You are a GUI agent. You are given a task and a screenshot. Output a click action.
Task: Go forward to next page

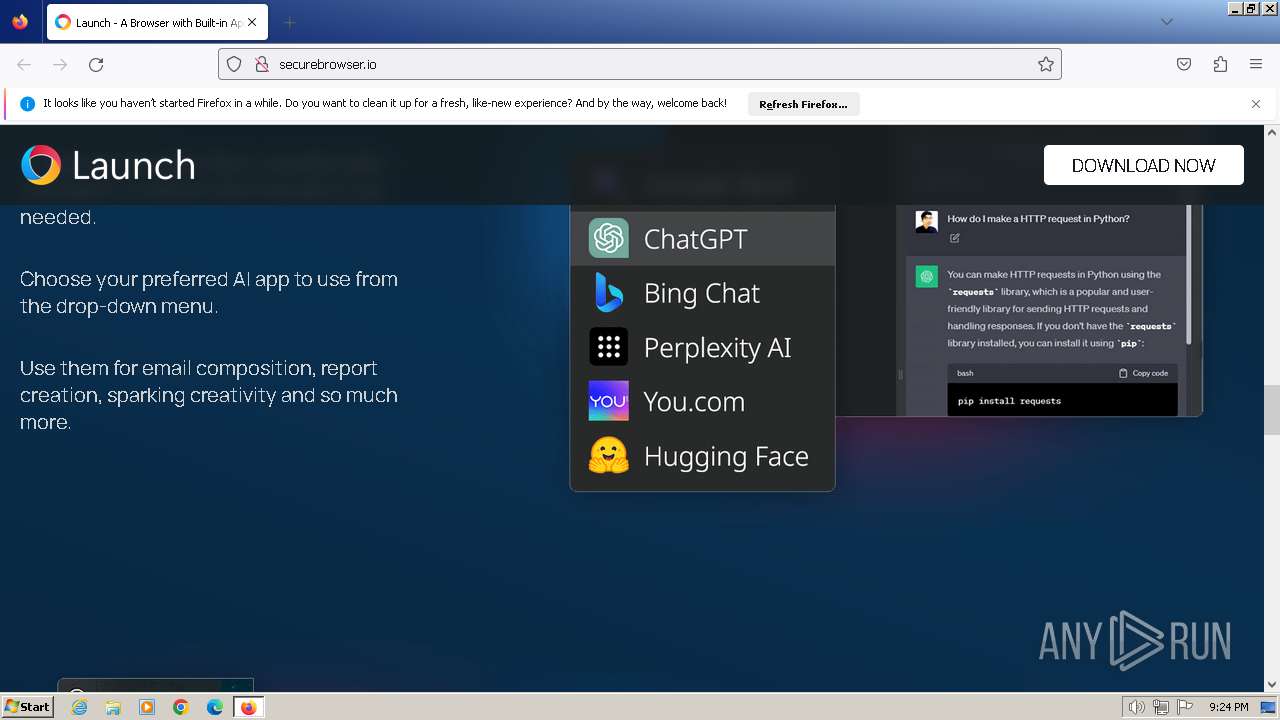coord(60,64)
